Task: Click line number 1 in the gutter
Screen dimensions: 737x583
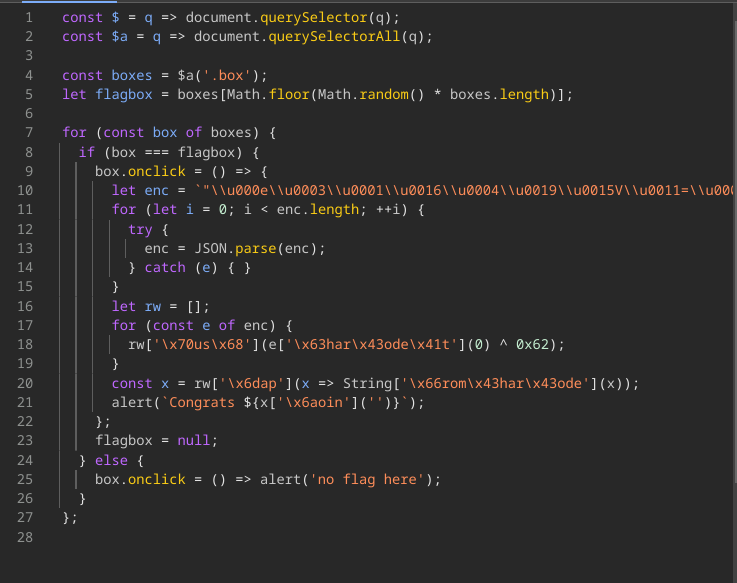Action: click(x=28, y=18)
